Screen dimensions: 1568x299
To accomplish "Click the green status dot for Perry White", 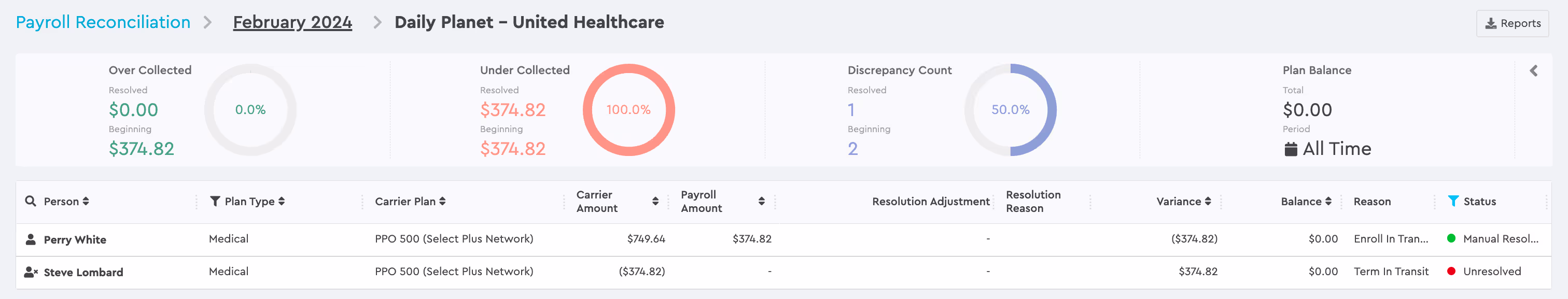I will tap(1451, 238).
